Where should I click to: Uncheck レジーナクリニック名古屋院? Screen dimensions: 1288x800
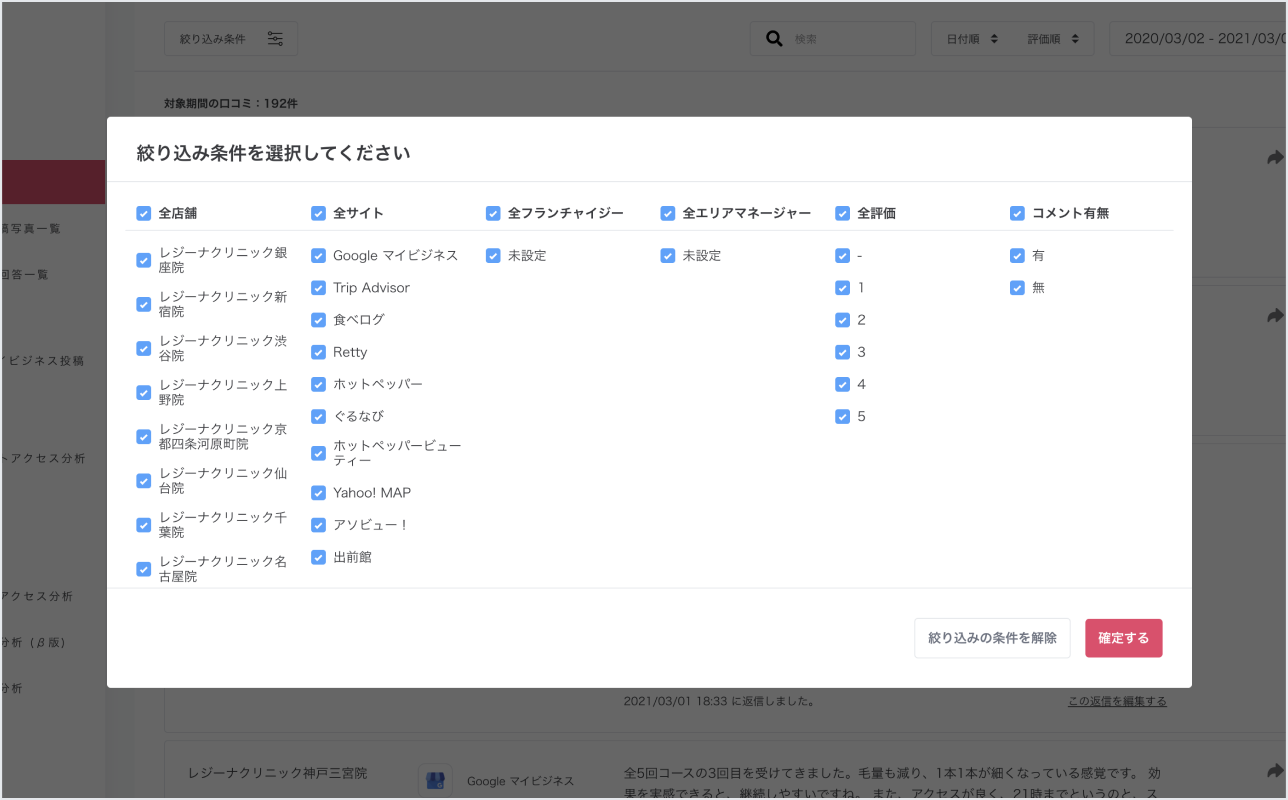[143, 569]
